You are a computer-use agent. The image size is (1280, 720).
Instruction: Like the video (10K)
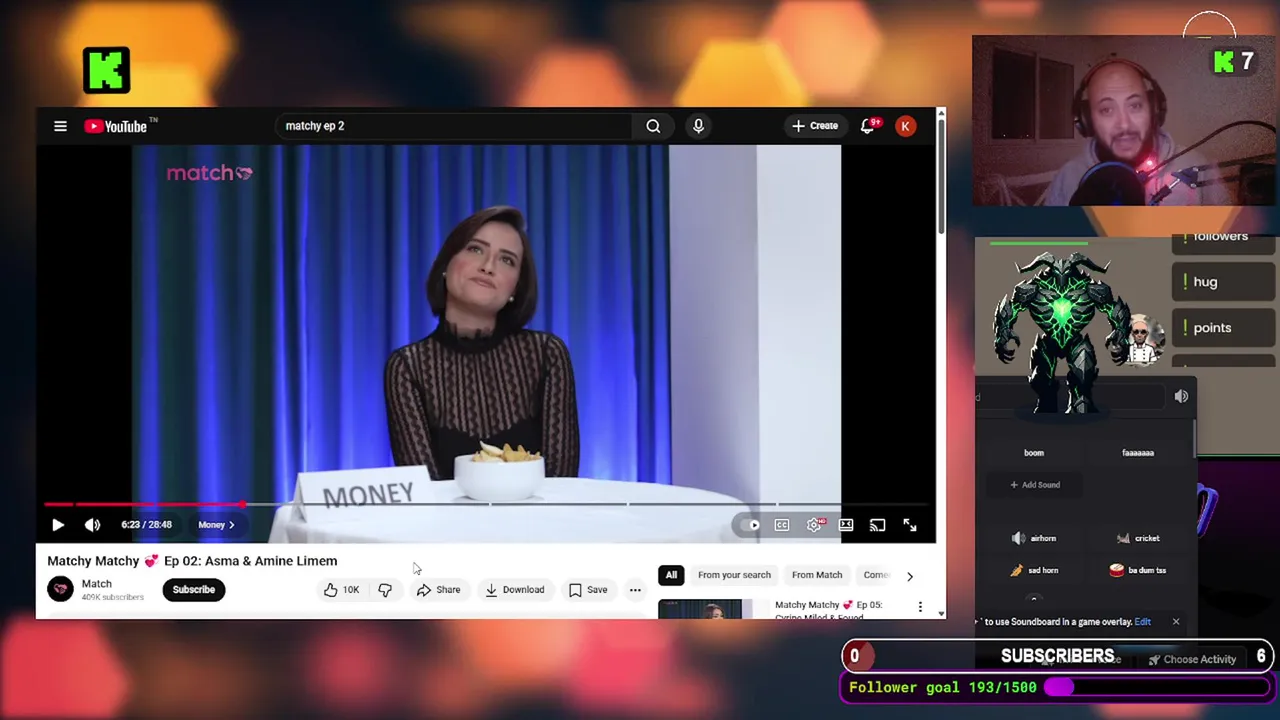[341, 590]
